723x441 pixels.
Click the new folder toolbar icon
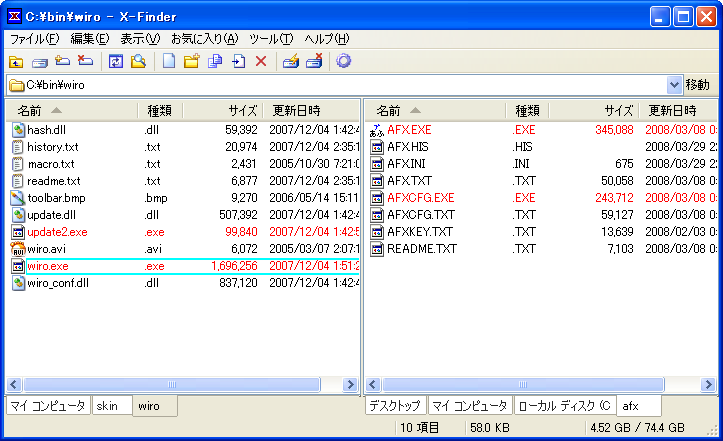pos(192,61)
